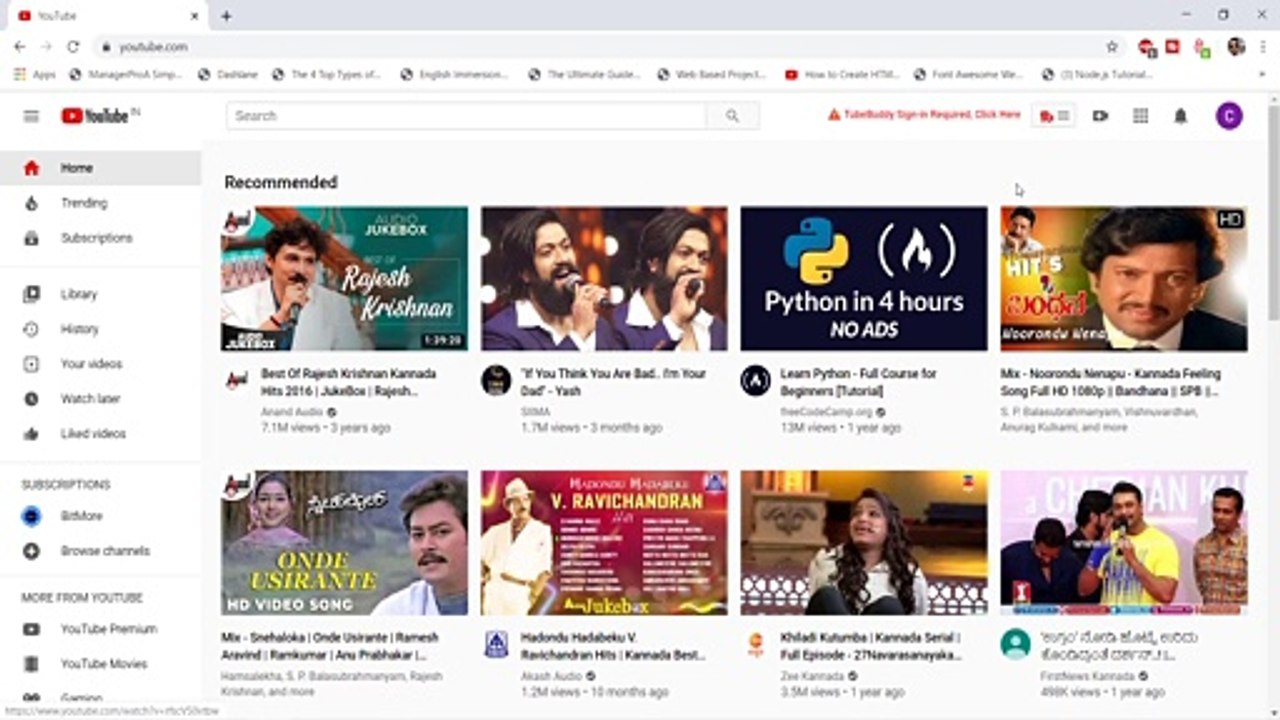Viewport: 1280px width, 720px height.
Task: Click the page vertical scrollbar
Action: tap(1273, 215)
